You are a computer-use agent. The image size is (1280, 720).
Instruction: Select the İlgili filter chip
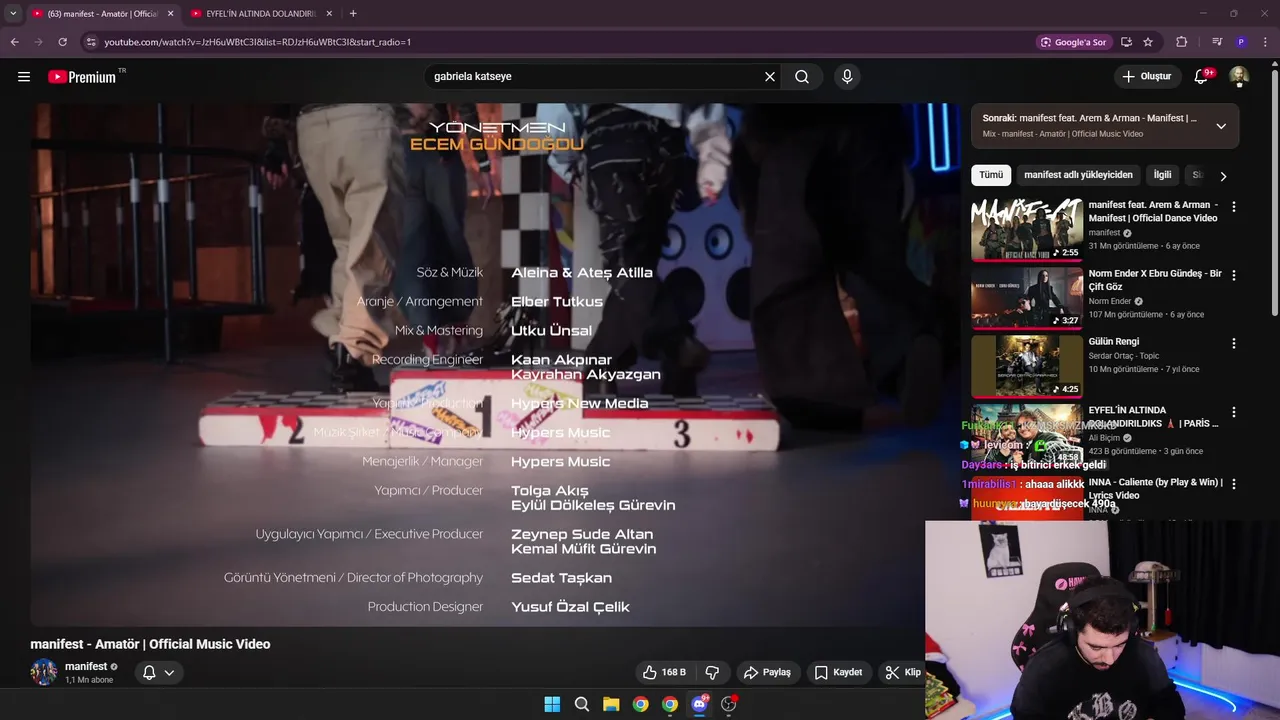(1163, 175)
